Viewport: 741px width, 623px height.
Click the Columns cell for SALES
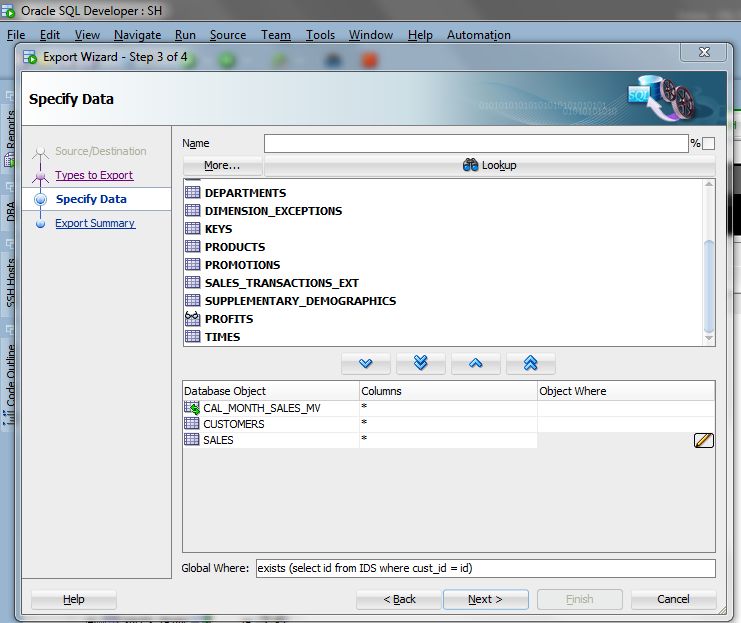pos(448,440)
